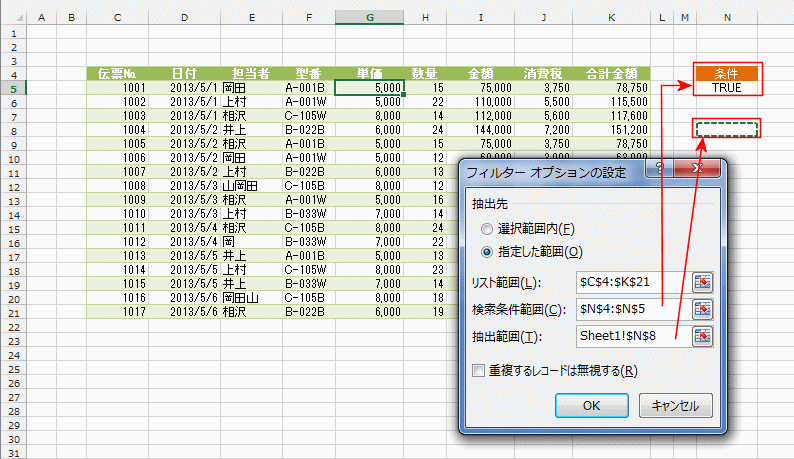Select row 5 header

[x=12, y=88]
